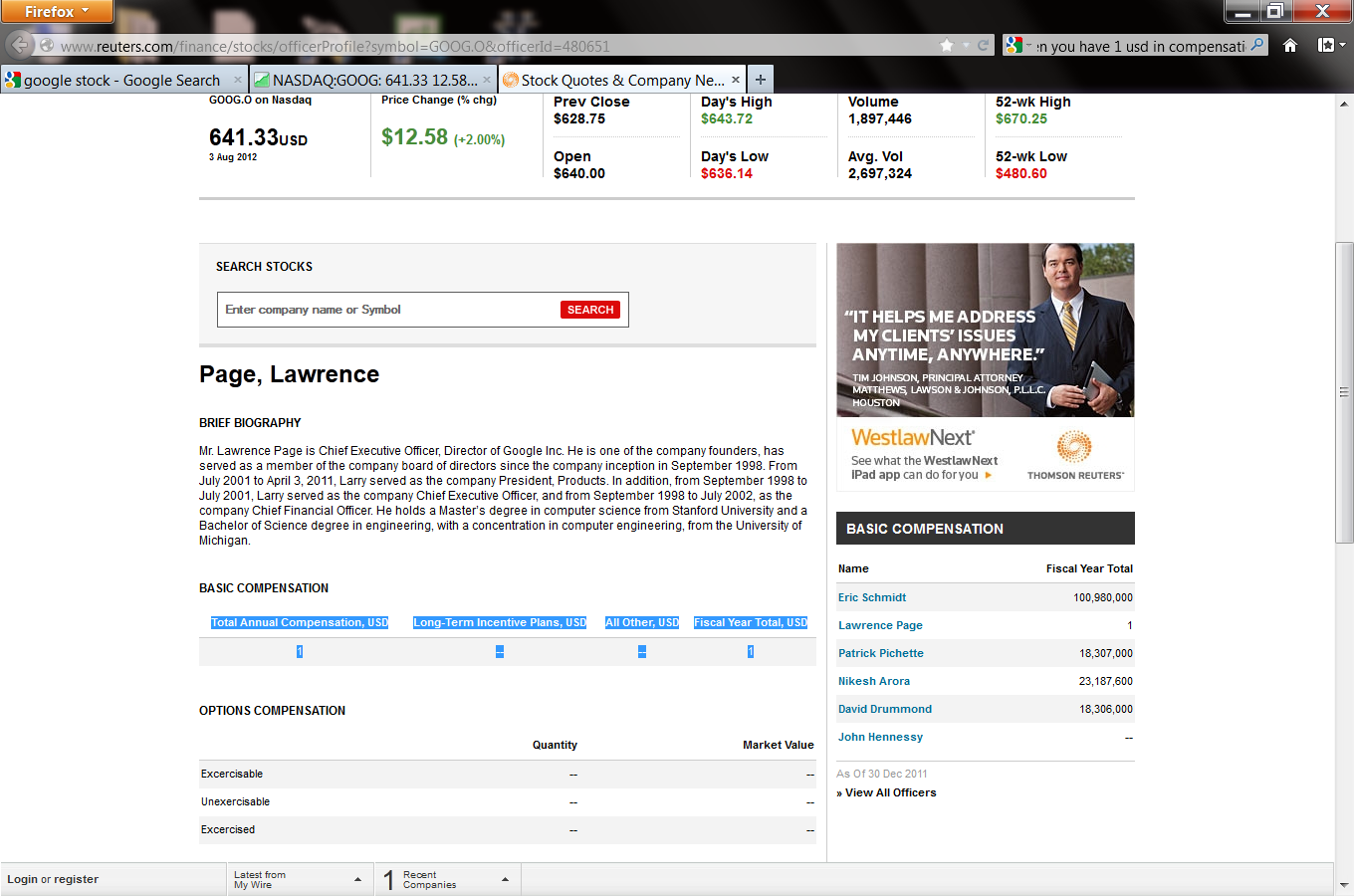
Task: Click the browser back arrow button
Action: click(x=20, y=45)
